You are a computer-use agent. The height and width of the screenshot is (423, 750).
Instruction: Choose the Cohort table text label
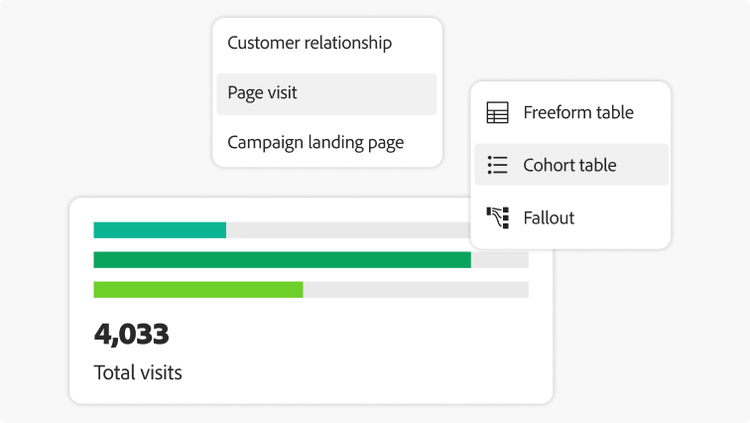569,165
